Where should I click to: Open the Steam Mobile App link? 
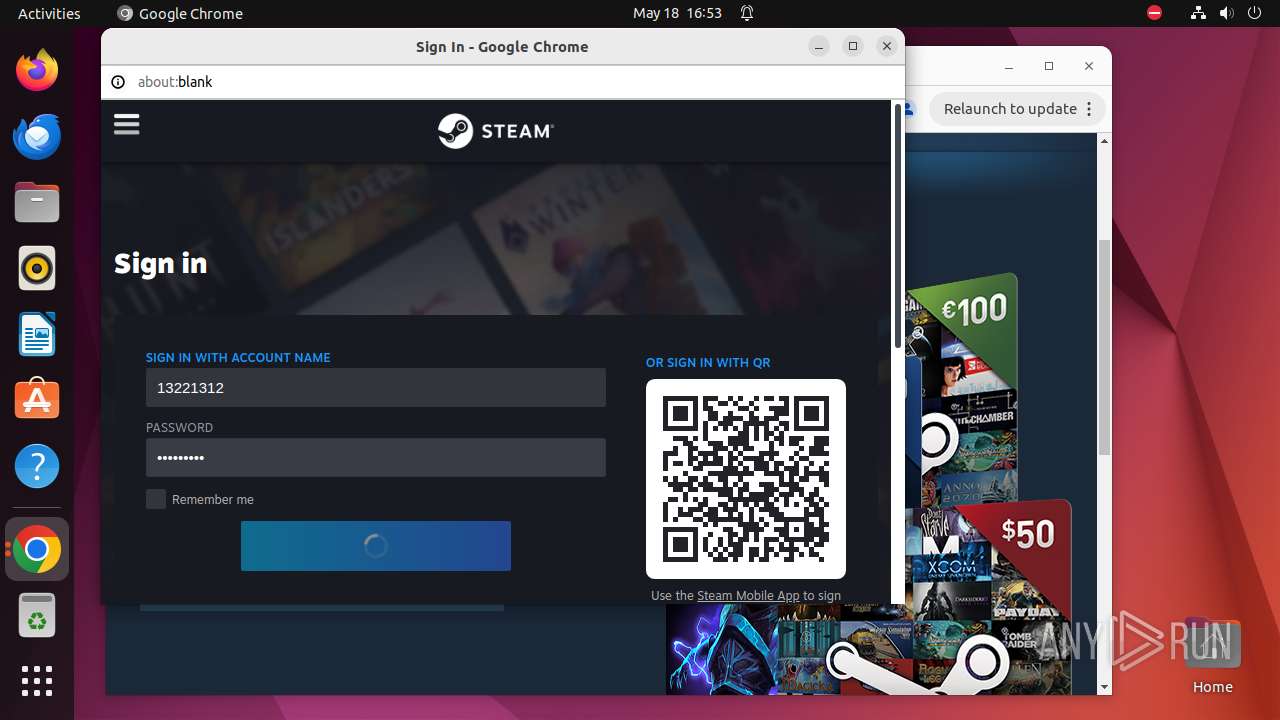pyautogui.click(x=748, y=595)
